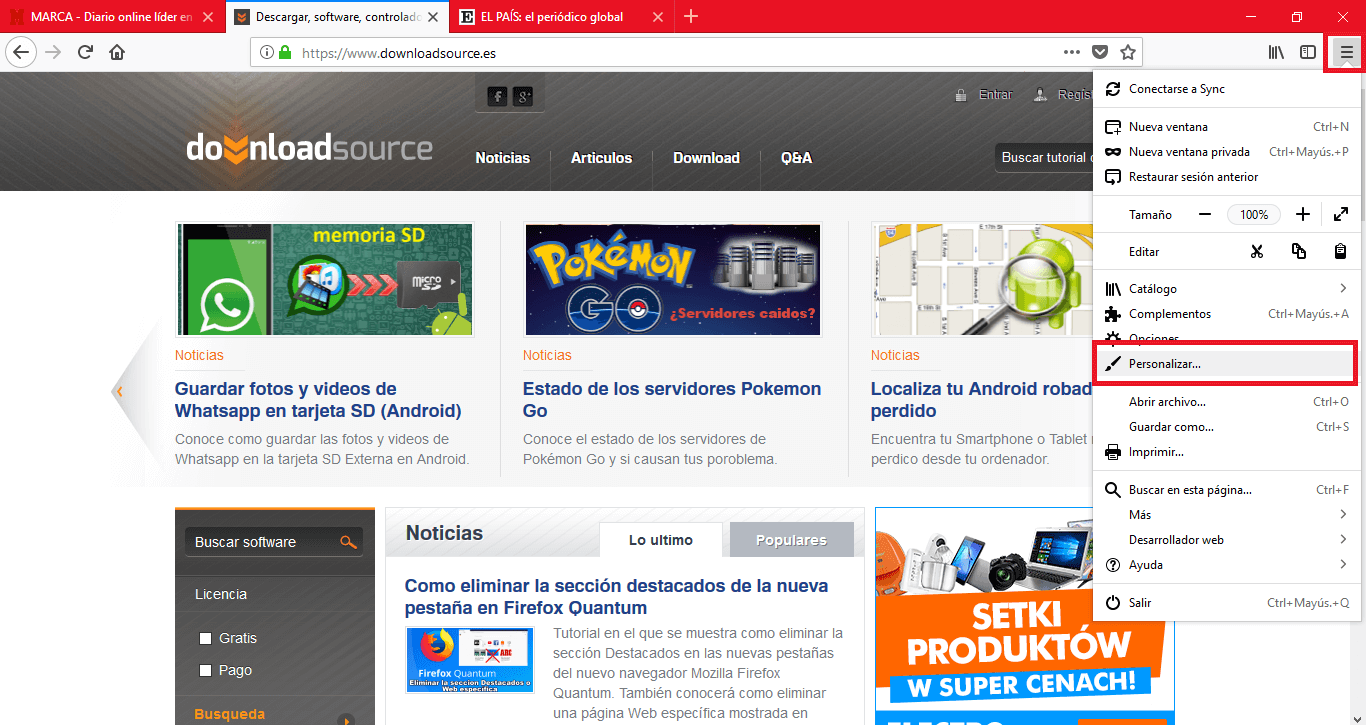1366x725 pixels.
Task: Open Guardar fotos y videos Whatsapp article
Action: [x=318, y=400]
